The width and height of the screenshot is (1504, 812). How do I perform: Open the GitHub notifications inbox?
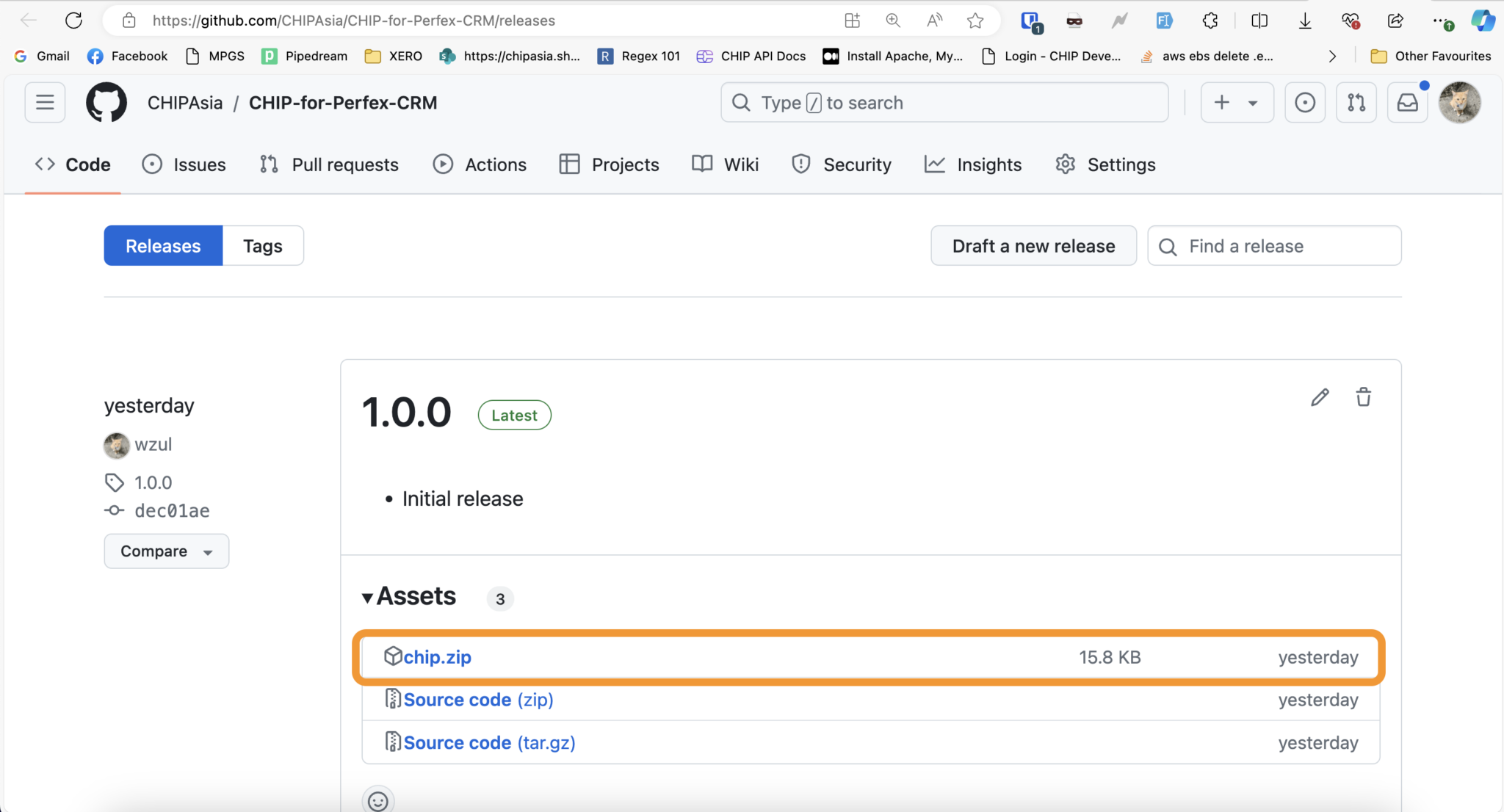pos(1406,102)
